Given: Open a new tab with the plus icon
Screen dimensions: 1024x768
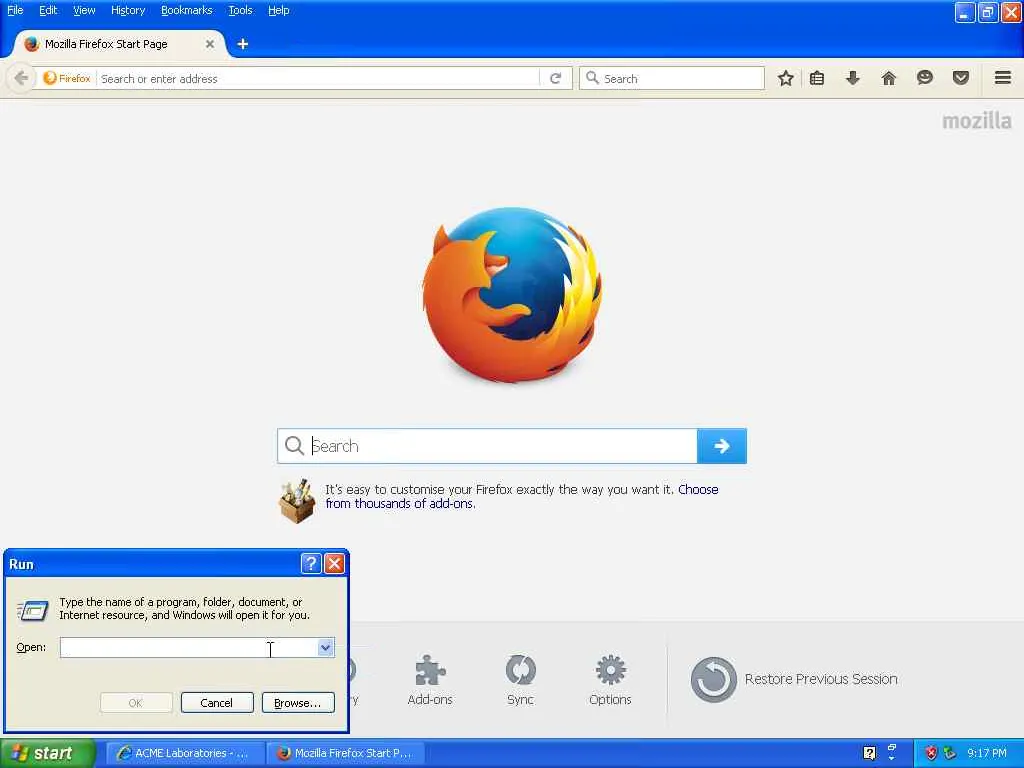Looking at the screenshot, I should tap(242, 44).
